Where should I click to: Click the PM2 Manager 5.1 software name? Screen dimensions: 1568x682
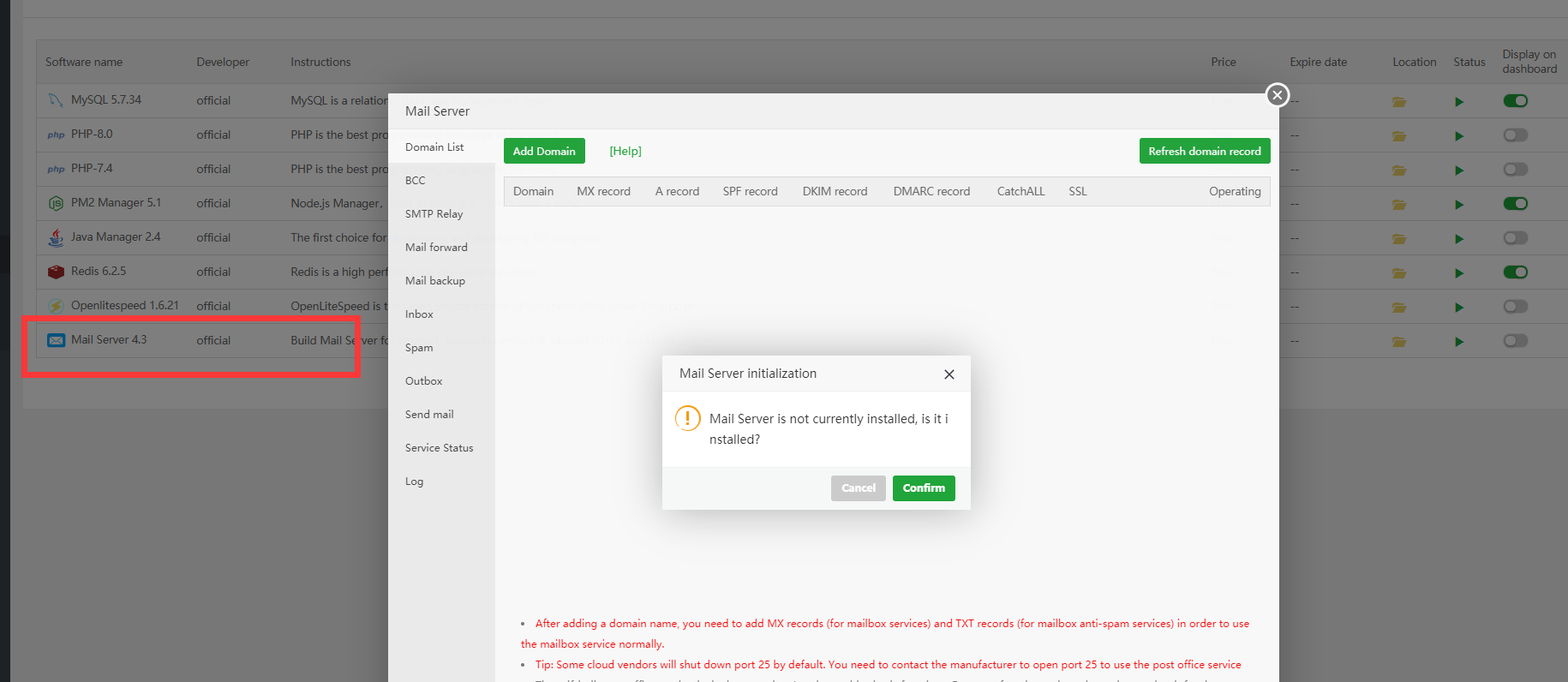[116, 202]
